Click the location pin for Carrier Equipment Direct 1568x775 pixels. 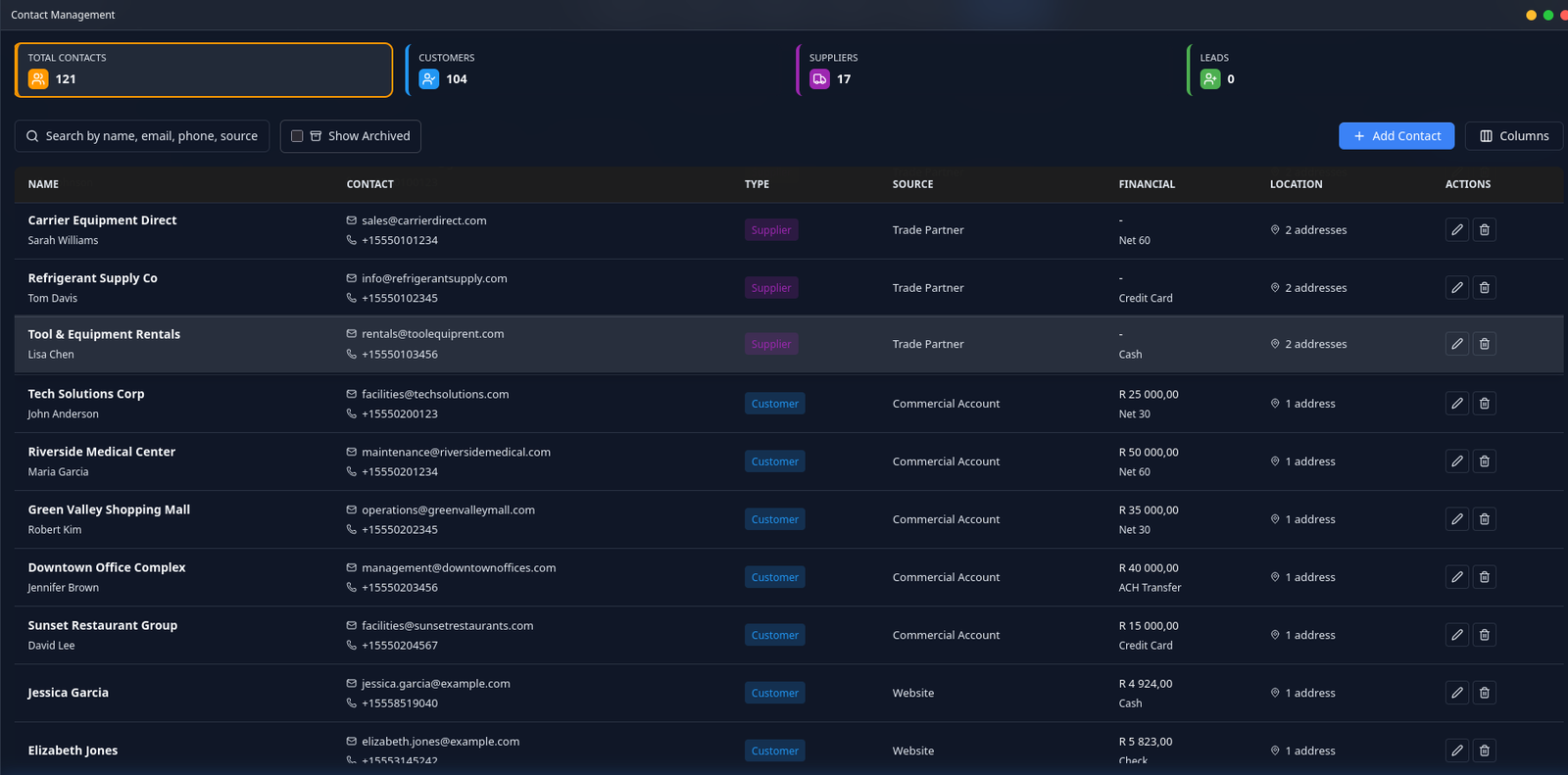1275,230
